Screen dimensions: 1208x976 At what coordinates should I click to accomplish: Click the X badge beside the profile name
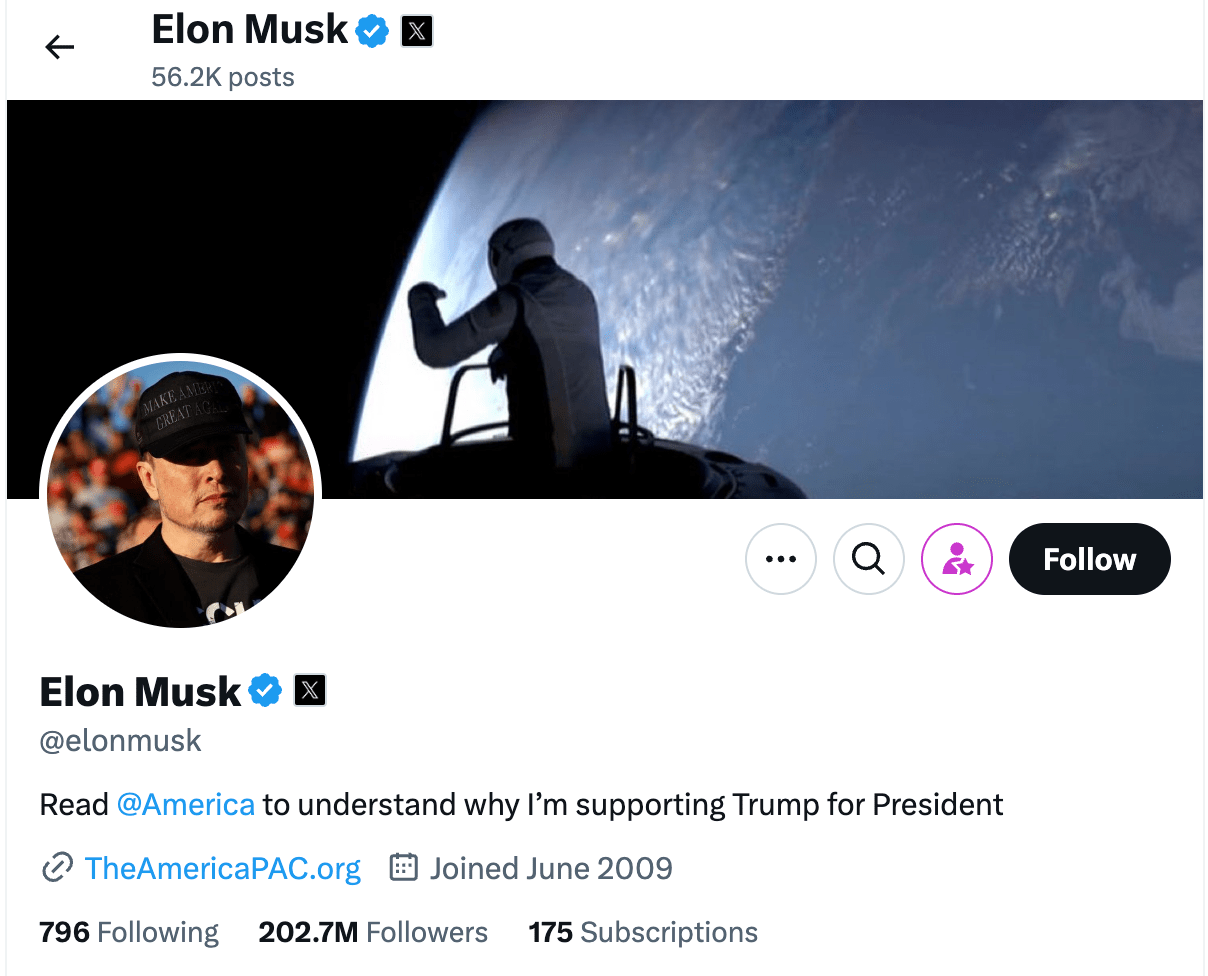[310, 690]
